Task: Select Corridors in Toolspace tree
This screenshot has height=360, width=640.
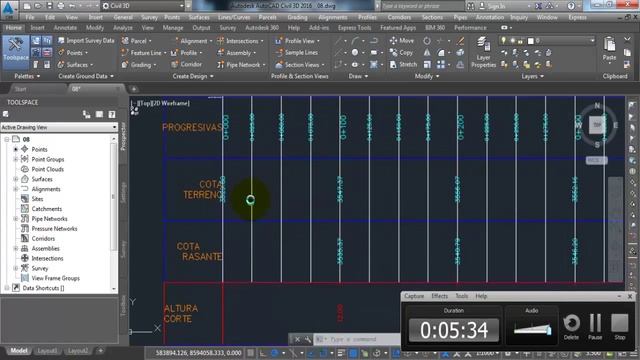Action: point(43,238)
